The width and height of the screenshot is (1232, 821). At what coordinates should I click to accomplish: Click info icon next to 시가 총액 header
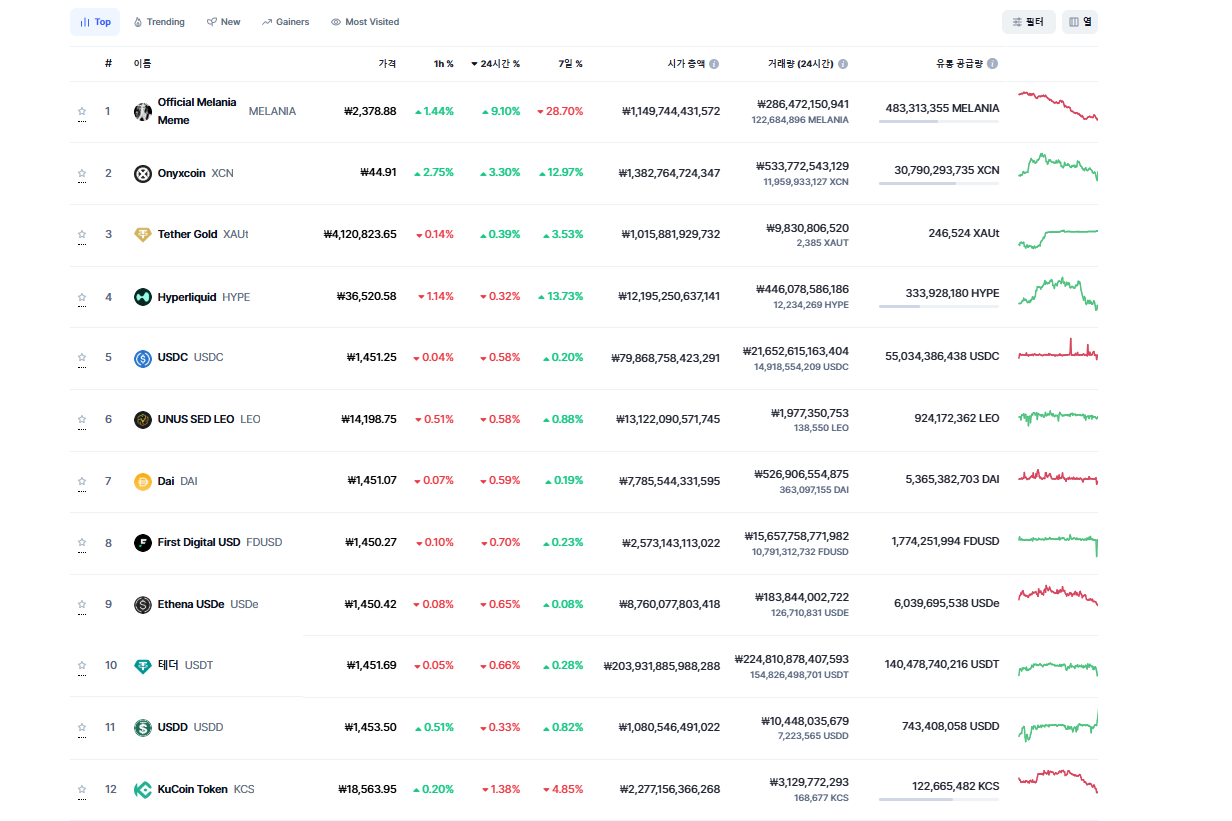714,64
